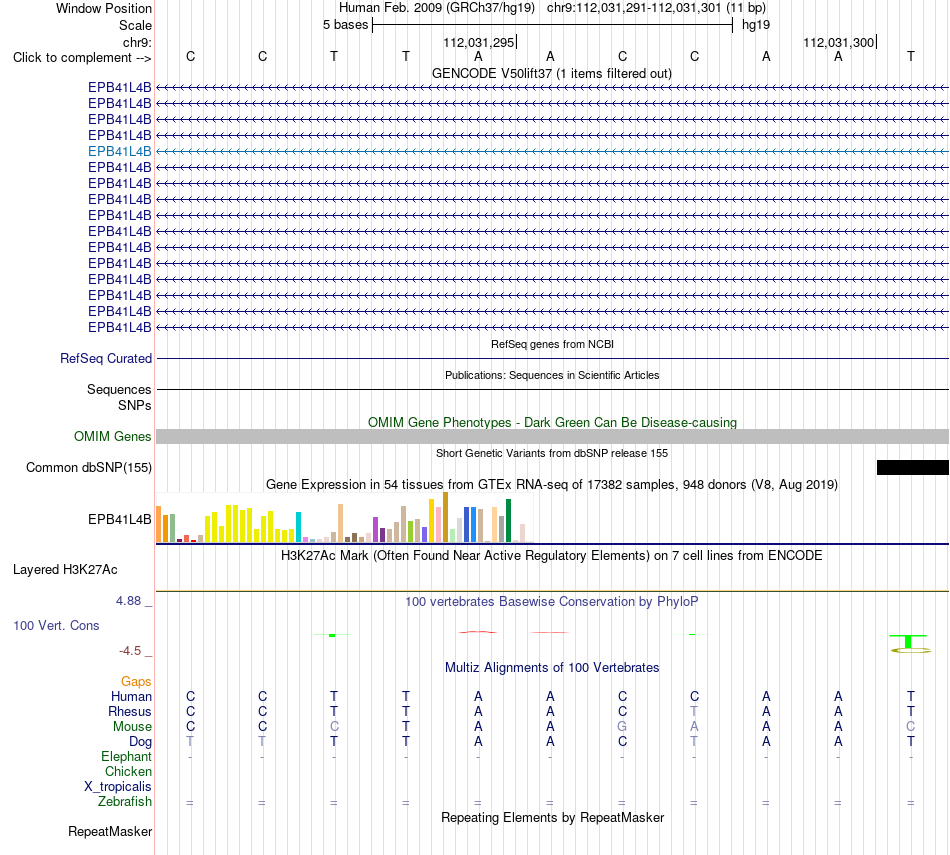Click the -4.5 PhyloP lower value
The width and height of the screenshot is (950, 855).
click(x=130, y=651)
